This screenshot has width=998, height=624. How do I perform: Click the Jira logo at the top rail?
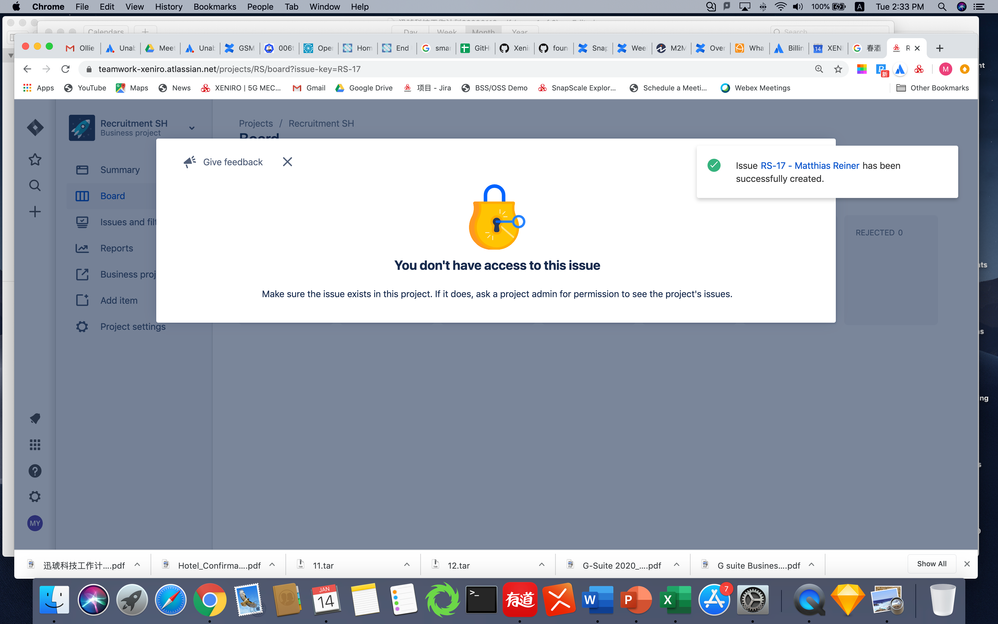(35, 127)
